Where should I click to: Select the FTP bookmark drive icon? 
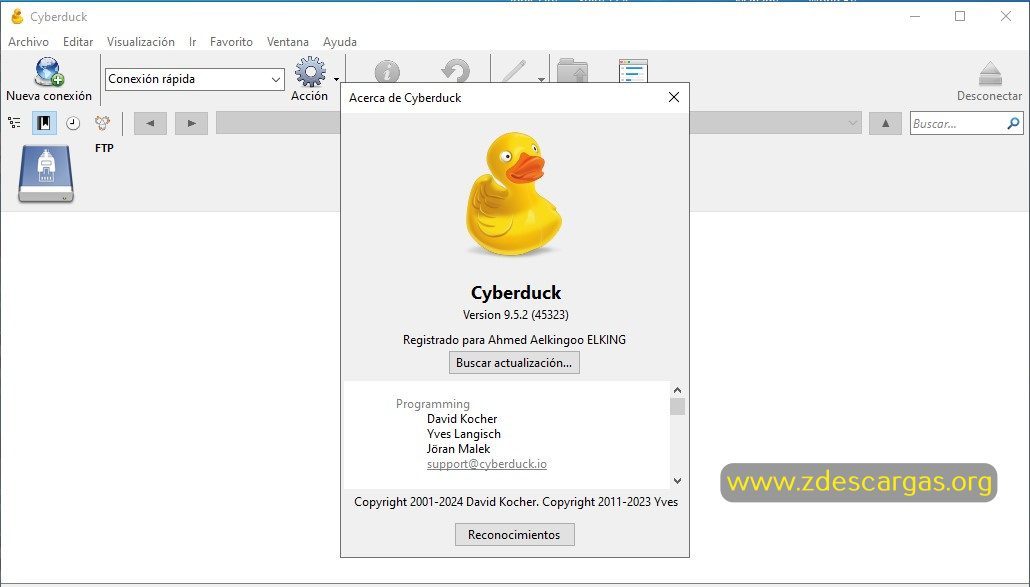point(45,174)
